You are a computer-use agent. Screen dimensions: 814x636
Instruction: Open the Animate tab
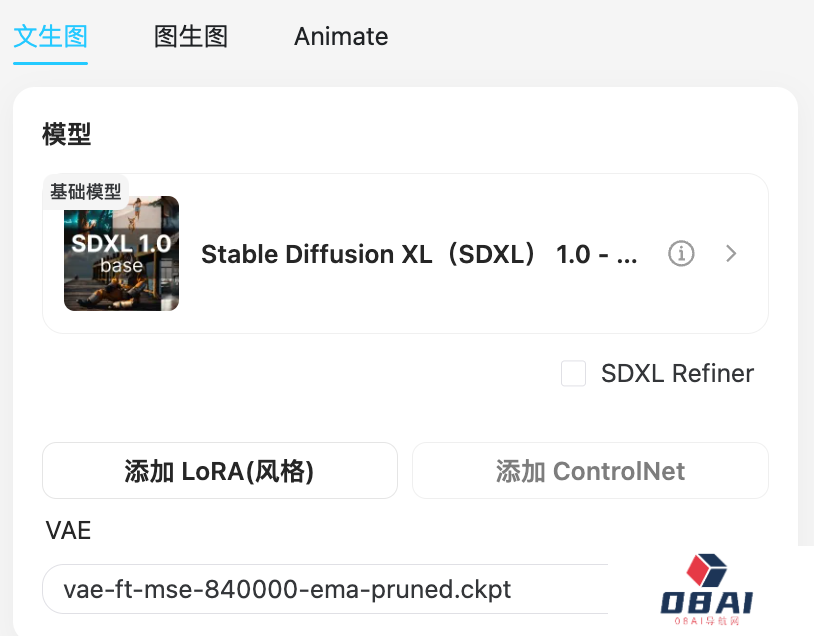tap(341, 37)
